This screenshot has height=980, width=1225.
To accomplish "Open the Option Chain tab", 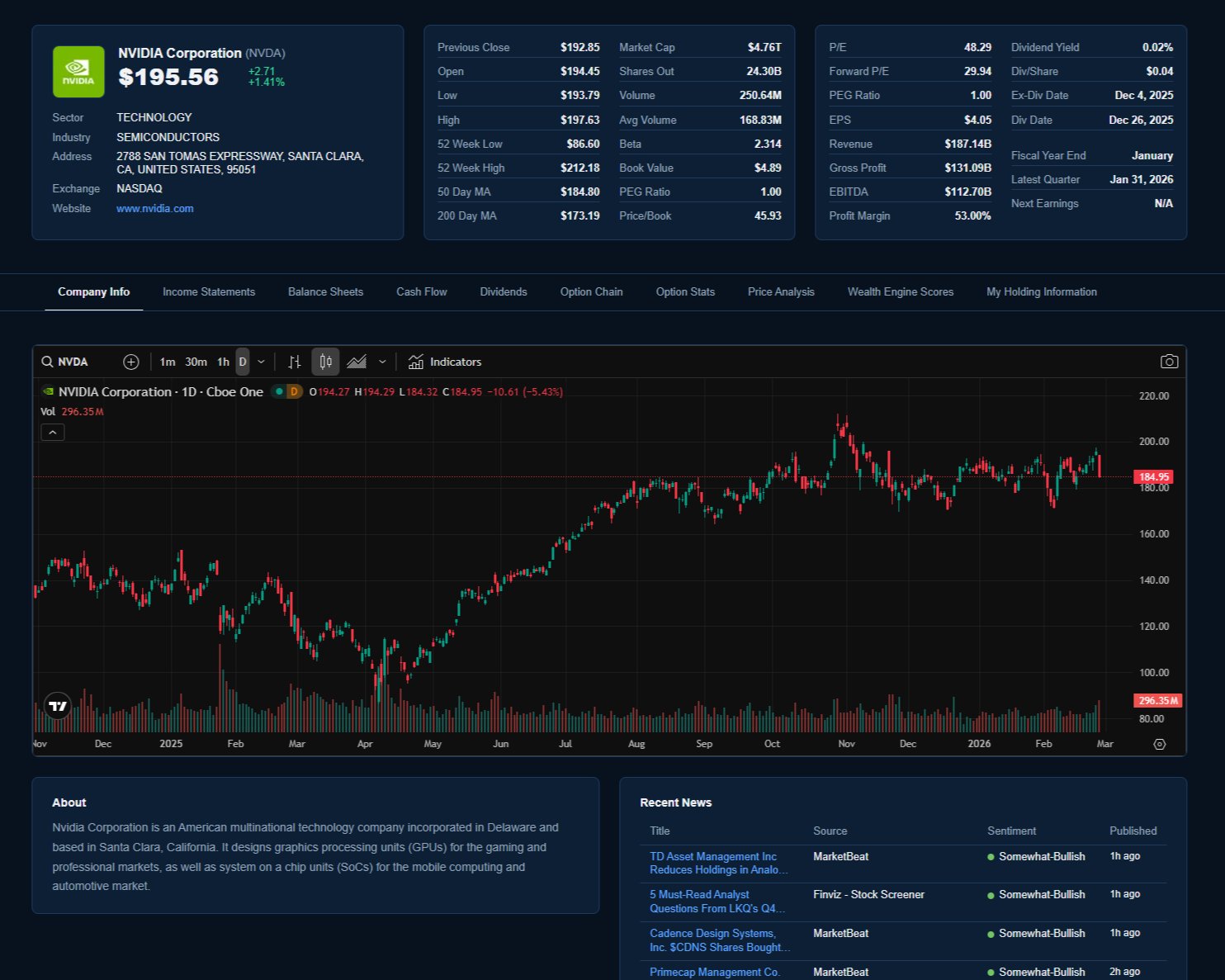I will point(591,291).
